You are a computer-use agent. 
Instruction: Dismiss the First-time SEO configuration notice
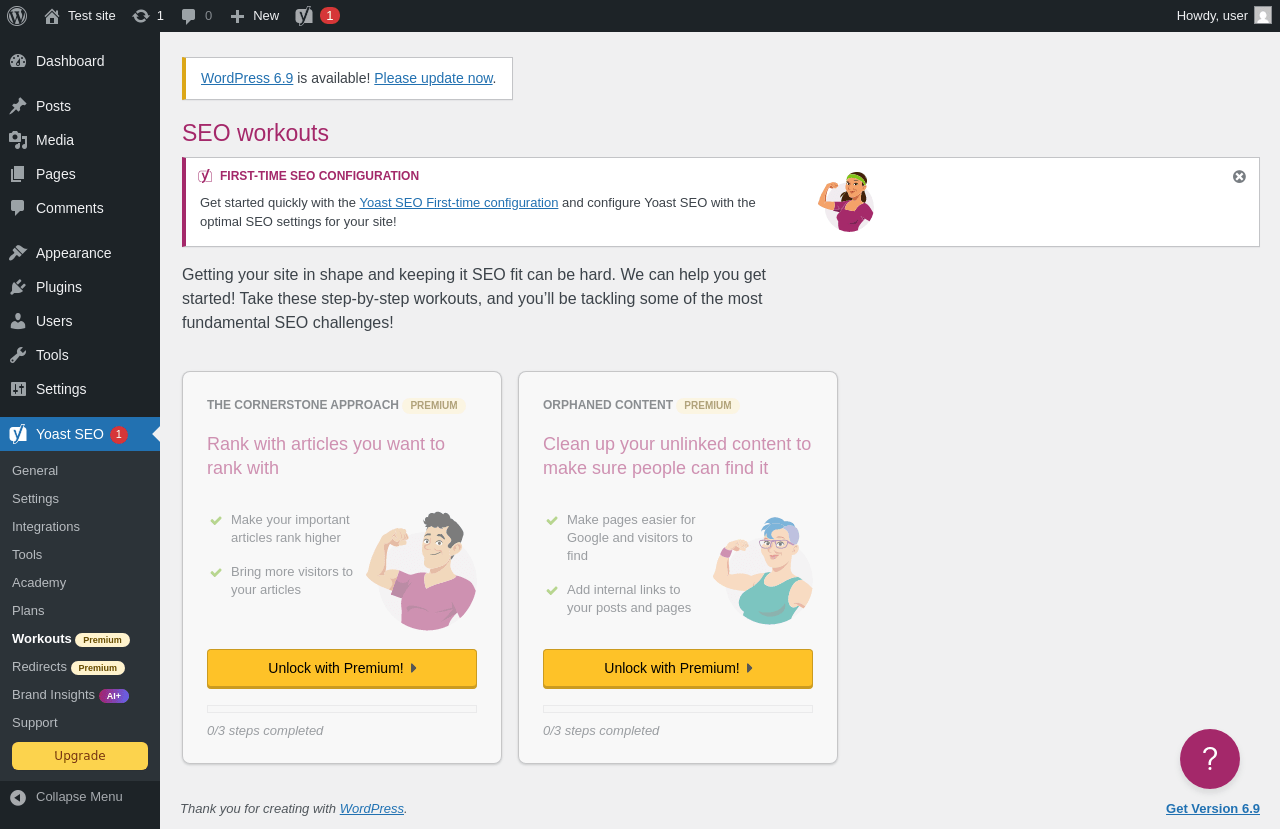tap(1239, 176)
